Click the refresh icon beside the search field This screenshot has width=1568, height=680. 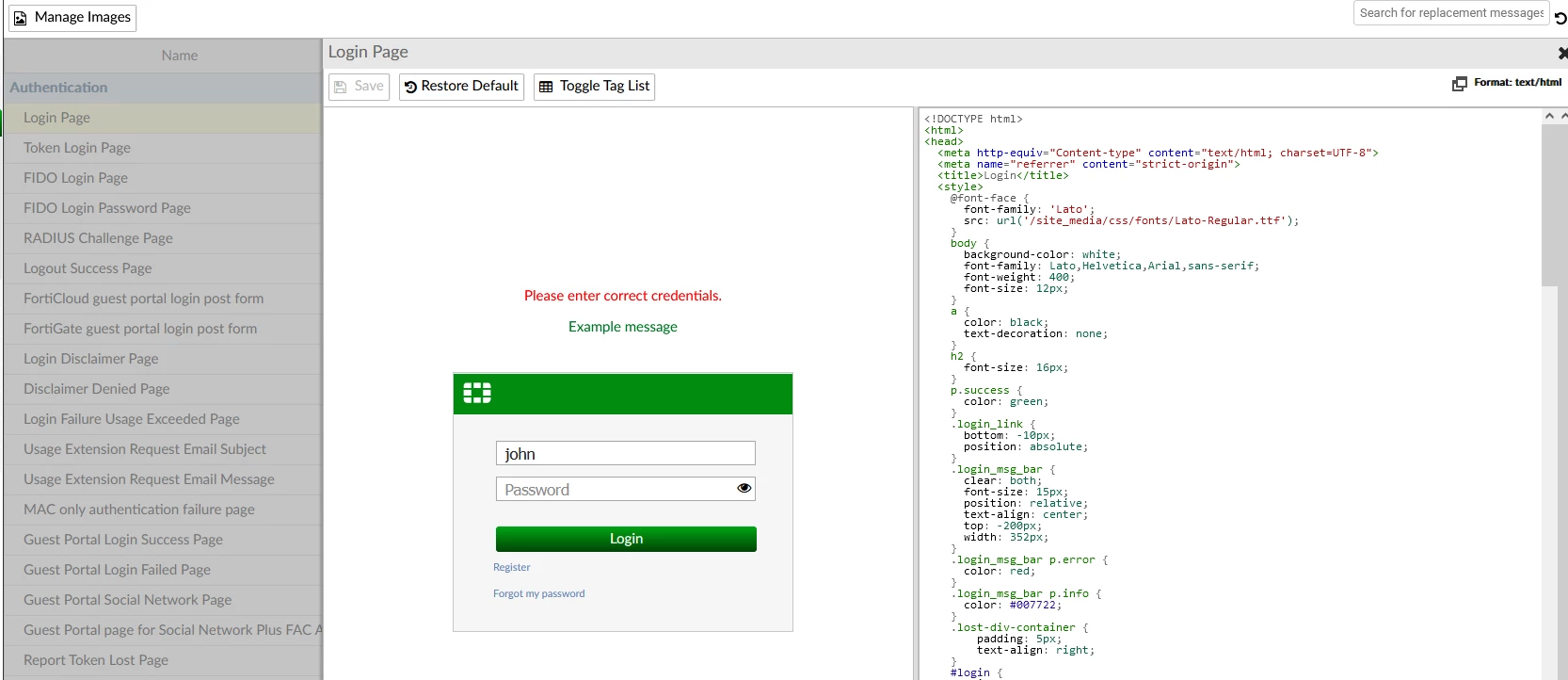pyautogui.click(x=1560, y=18)
